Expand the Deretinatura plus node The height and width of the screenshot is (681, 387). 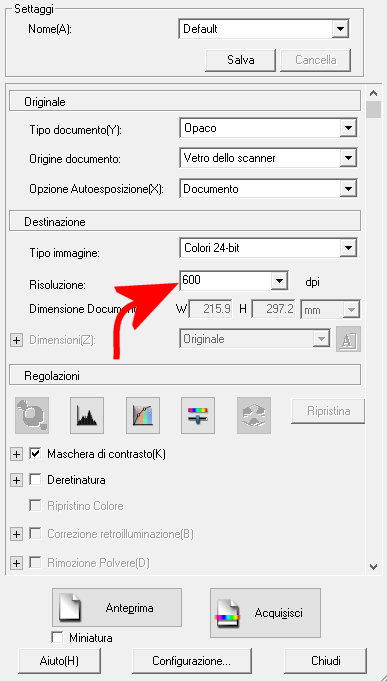[16, 480]
